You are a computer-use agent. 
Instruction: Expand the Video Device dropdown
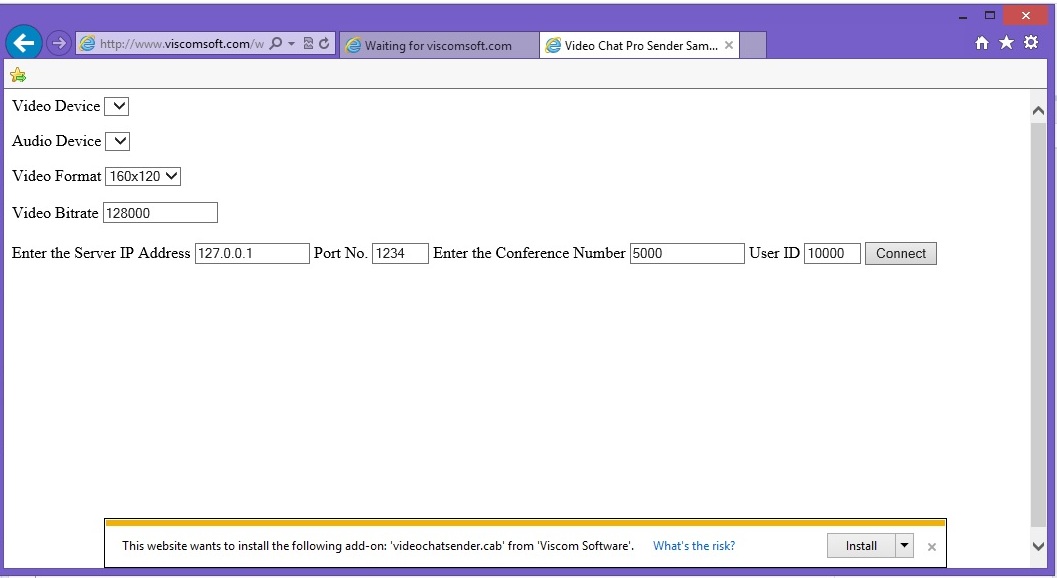coord(117,106)
